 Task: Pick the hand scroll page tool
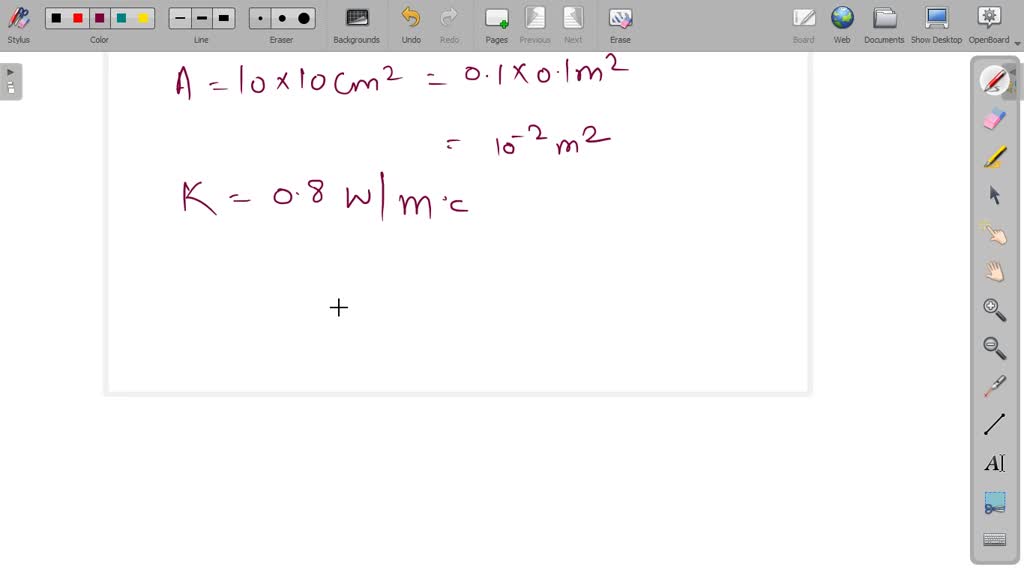click(x=994, y=271)
